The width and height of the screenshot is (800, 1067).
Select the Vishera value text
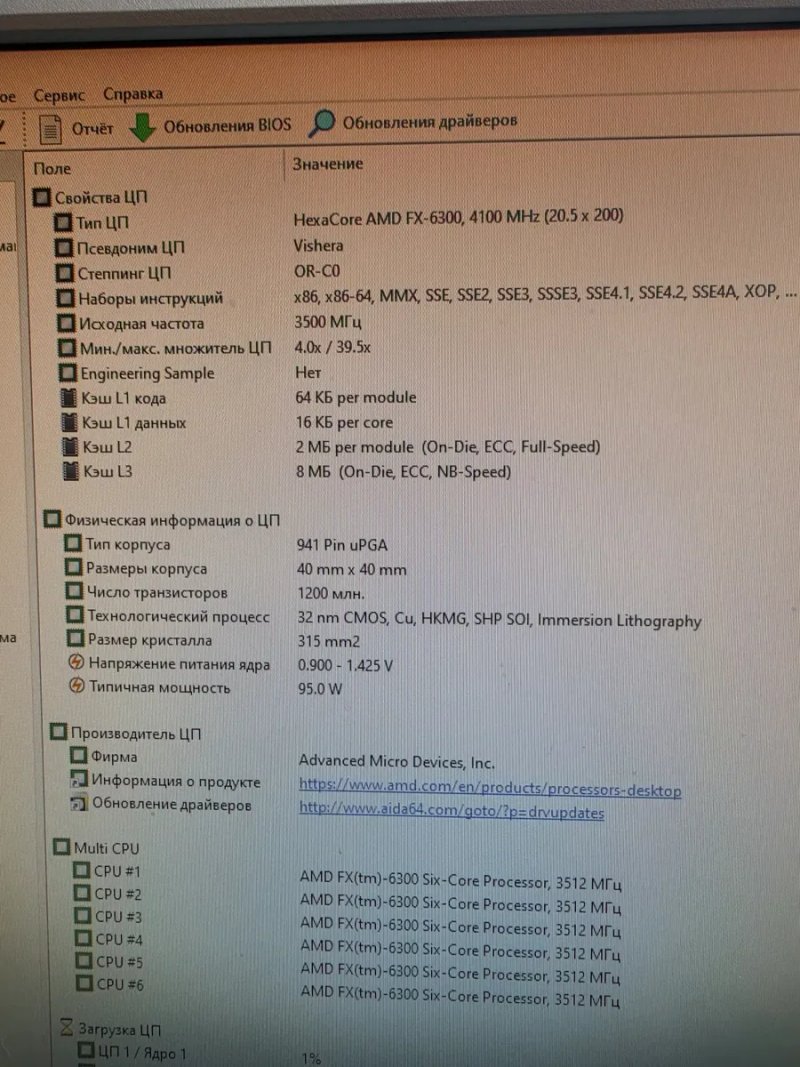point(318,245)
